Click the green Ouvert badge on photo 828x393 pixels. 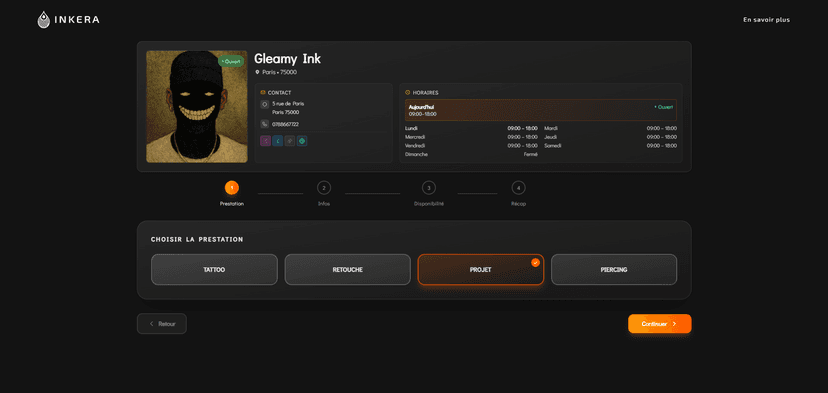coord(231,61)
